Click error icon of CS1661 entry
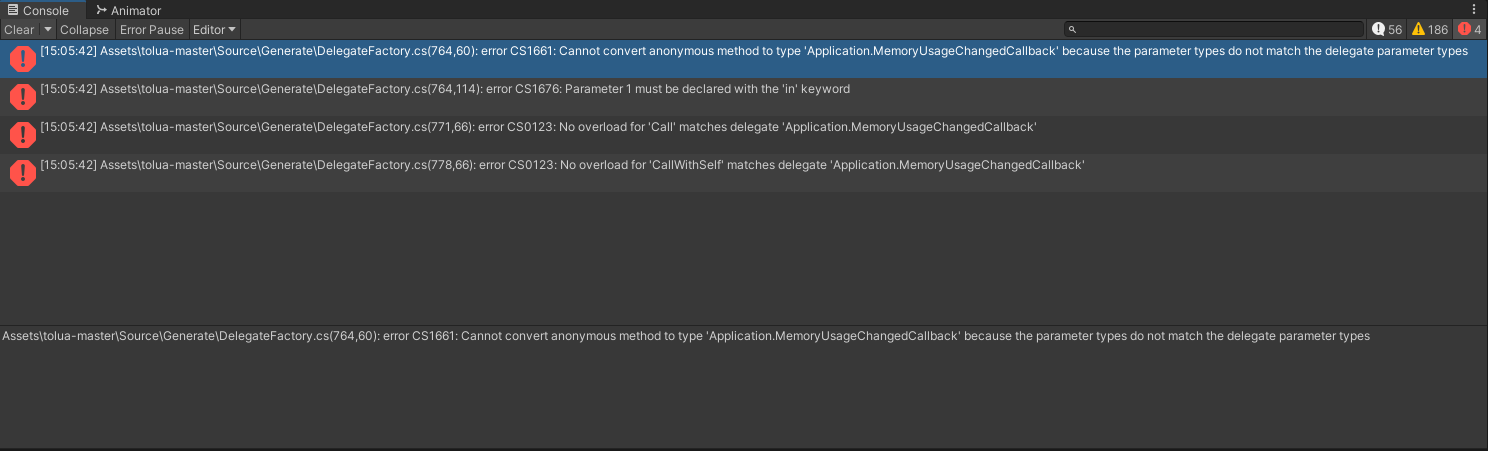1488x451 pixels. click(x=22, y=59)
